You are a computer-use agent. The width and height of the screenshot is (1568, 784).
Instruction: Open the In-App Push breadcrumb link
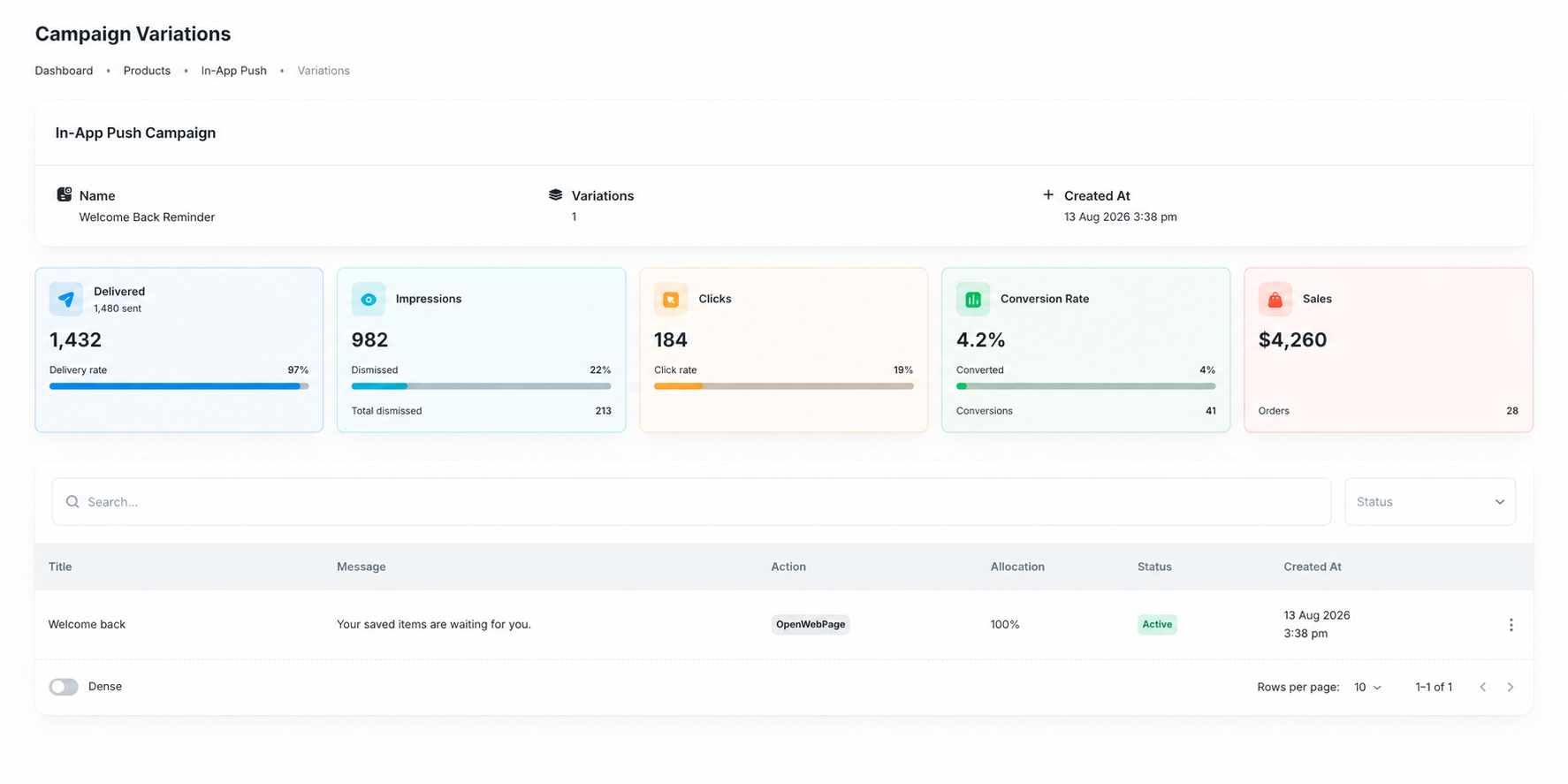click(233, 71)
